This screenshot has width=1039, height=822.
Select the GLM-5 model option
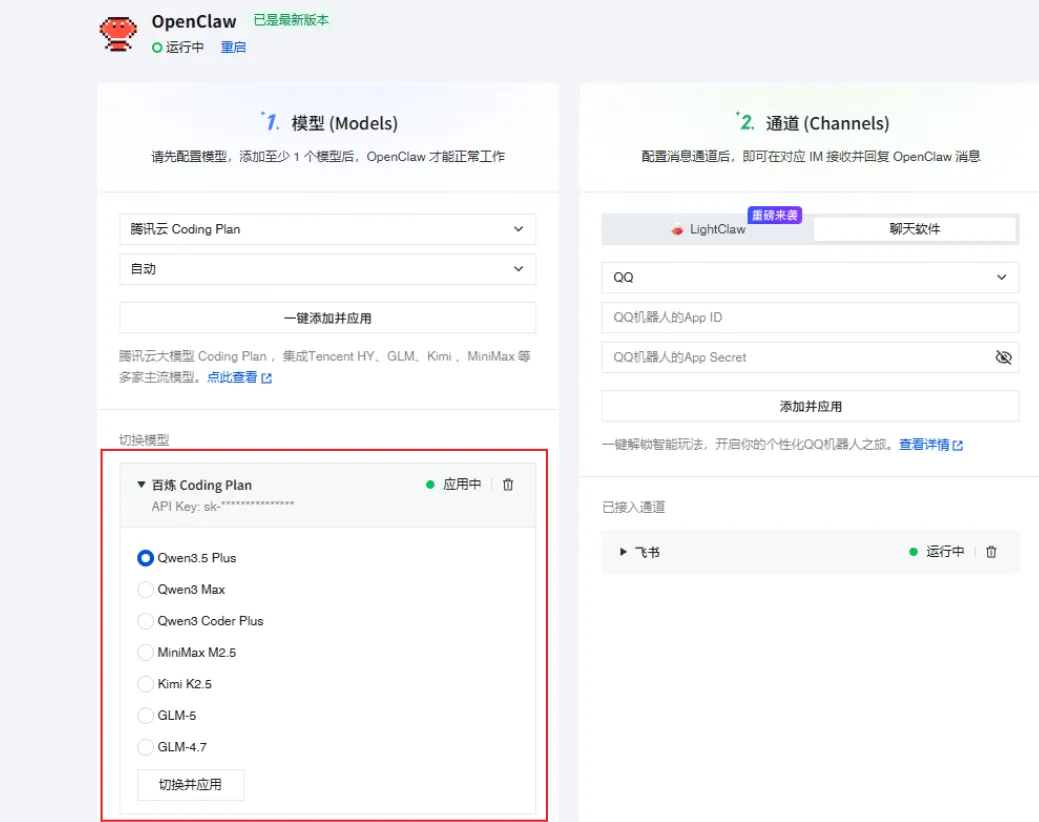[145, 715]
